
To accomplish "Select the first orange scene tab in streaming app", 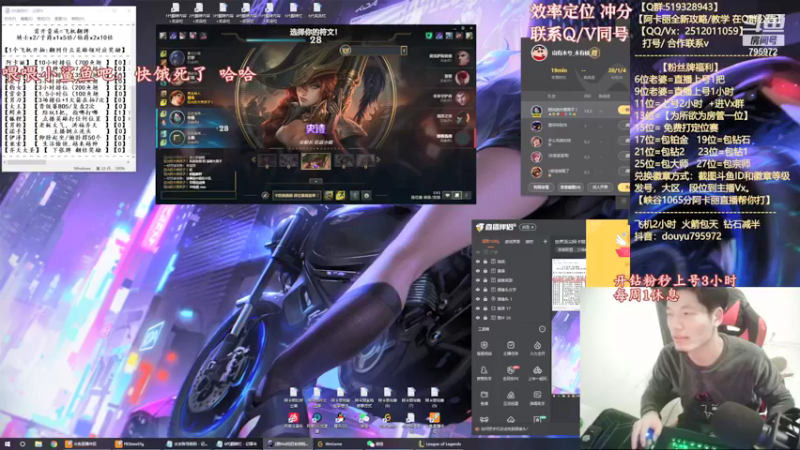I will pyautogui.click(x=490, y=241).
